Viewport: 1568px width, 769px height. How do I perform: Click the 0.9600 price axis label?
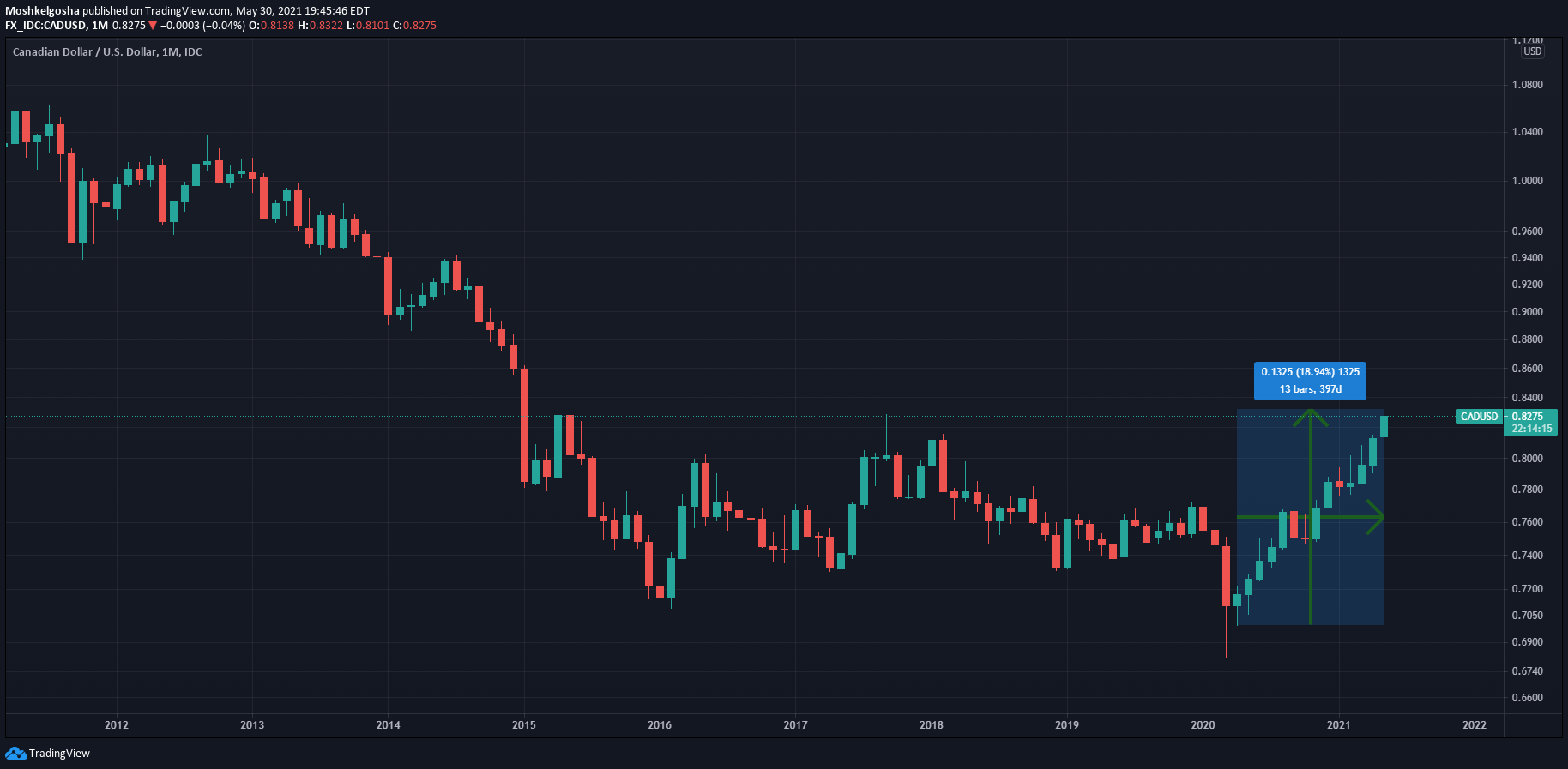pos(1527,231)
